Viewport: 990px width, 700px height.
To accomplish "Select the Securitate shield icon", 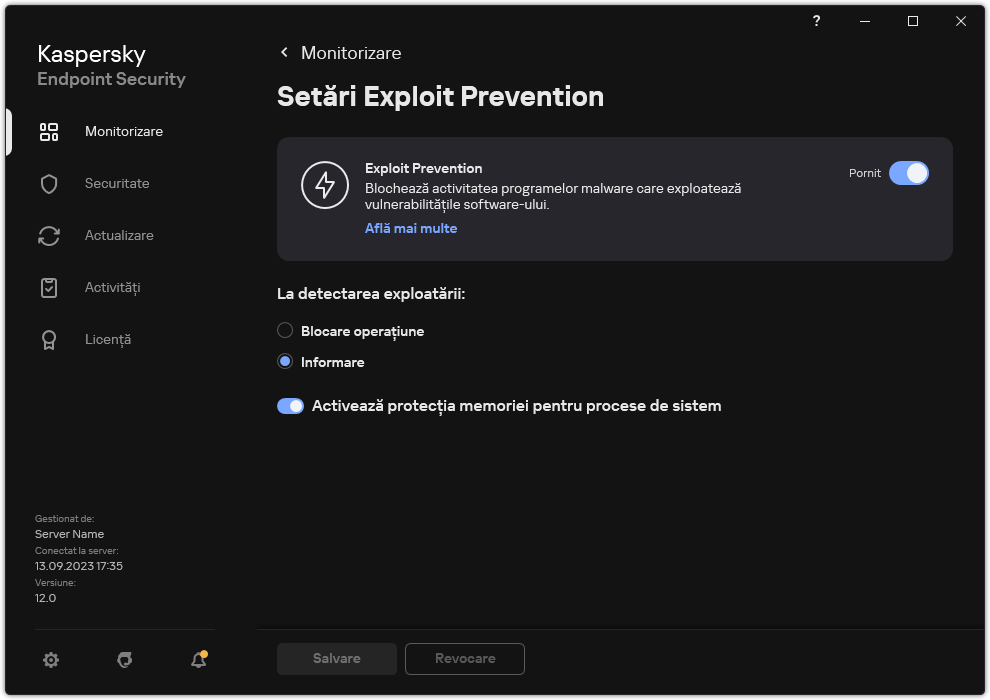I will pos(48,183).
